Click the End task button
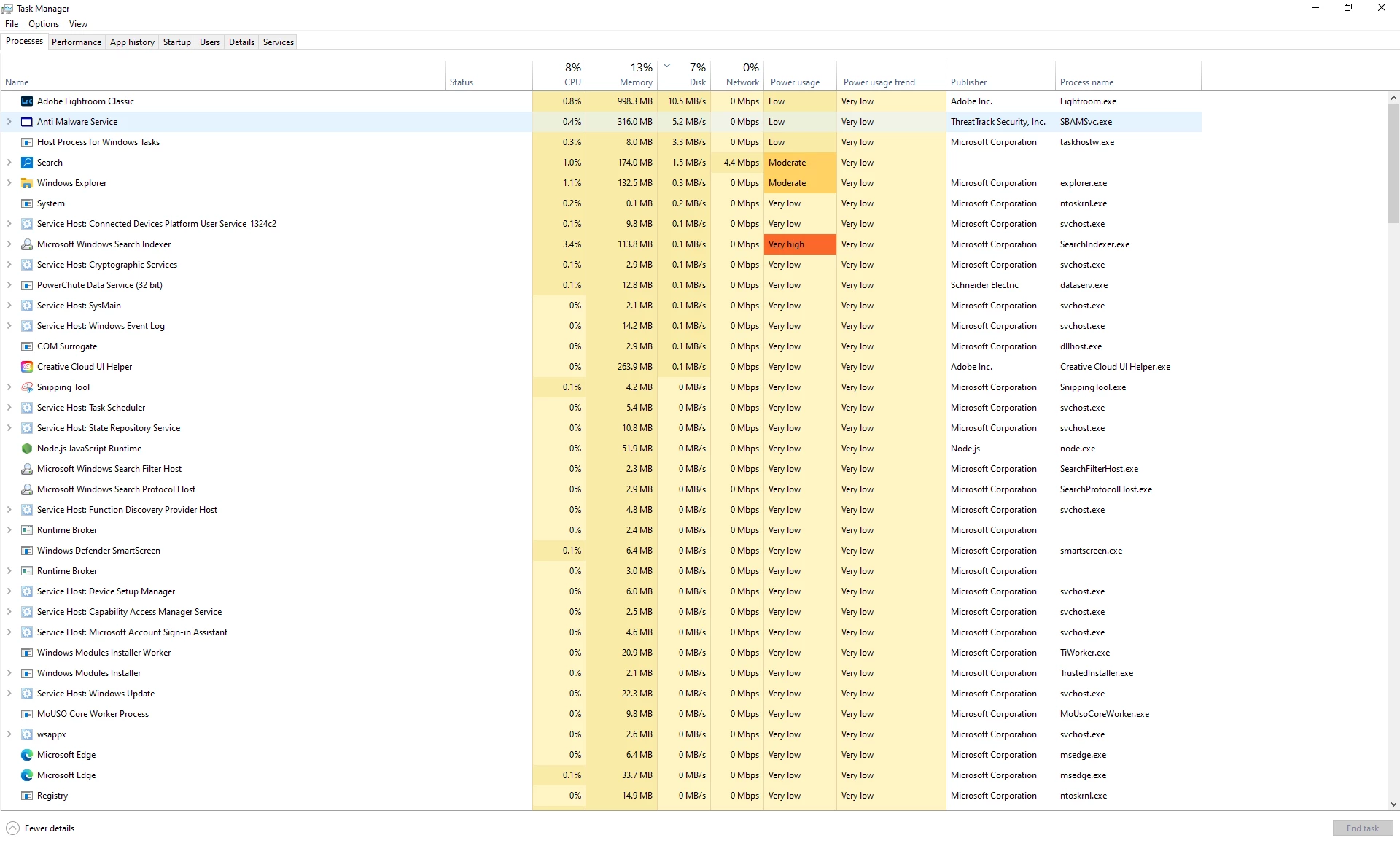The image size is (1400, 846). coord(1362,828)
